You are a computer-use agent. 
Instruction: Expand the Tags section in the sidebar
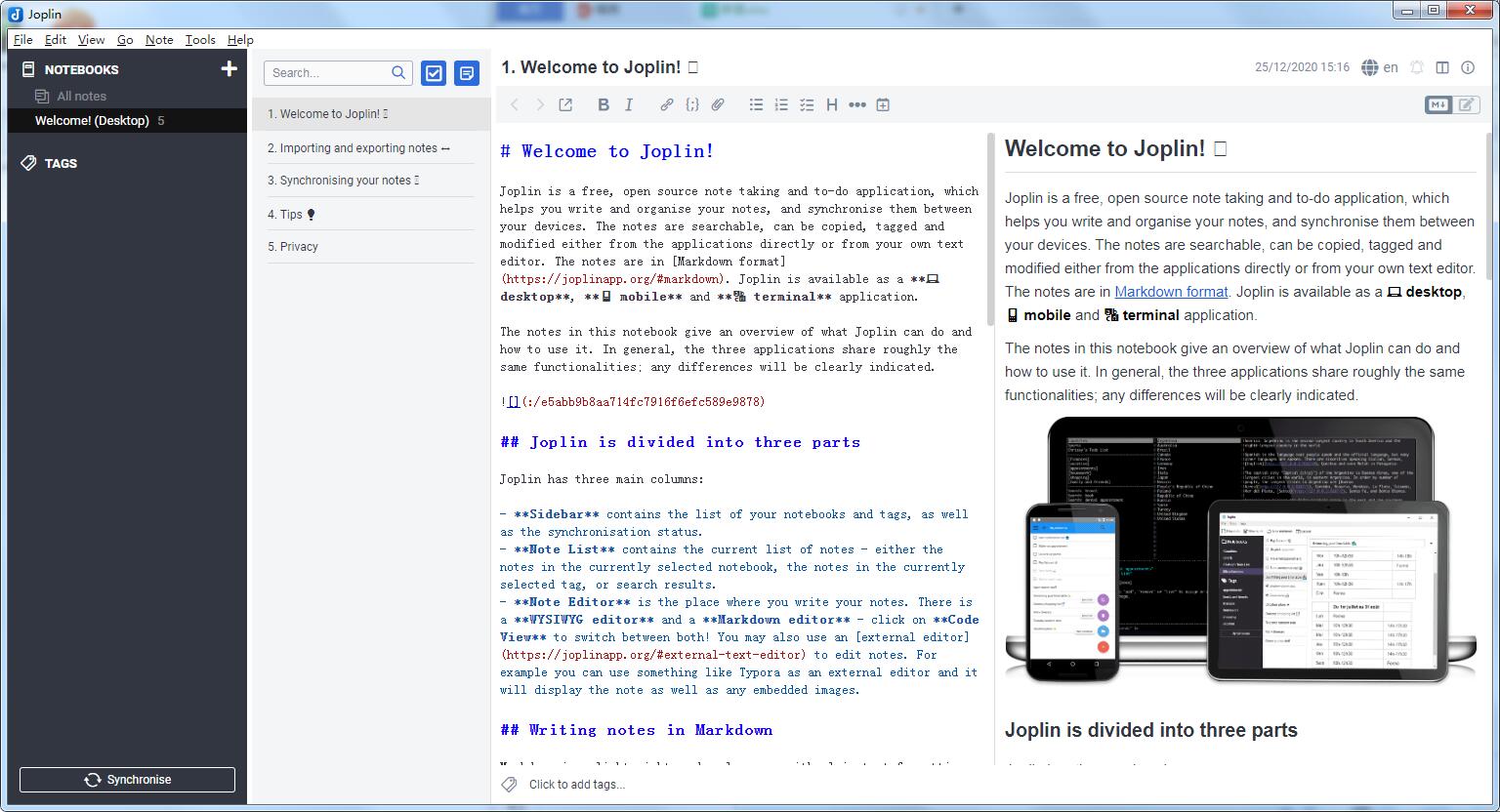(61, 163)
